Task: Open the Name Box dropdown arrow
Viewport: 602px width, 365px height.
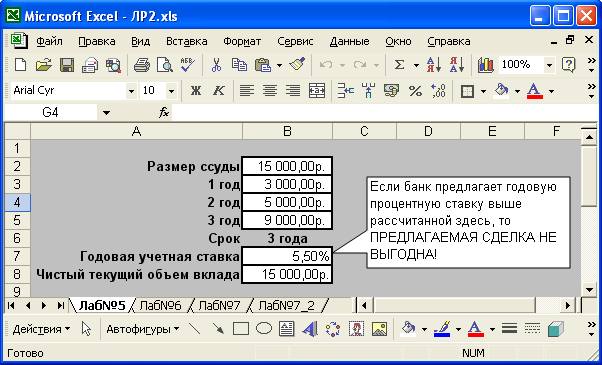Action: pos(106,113)
